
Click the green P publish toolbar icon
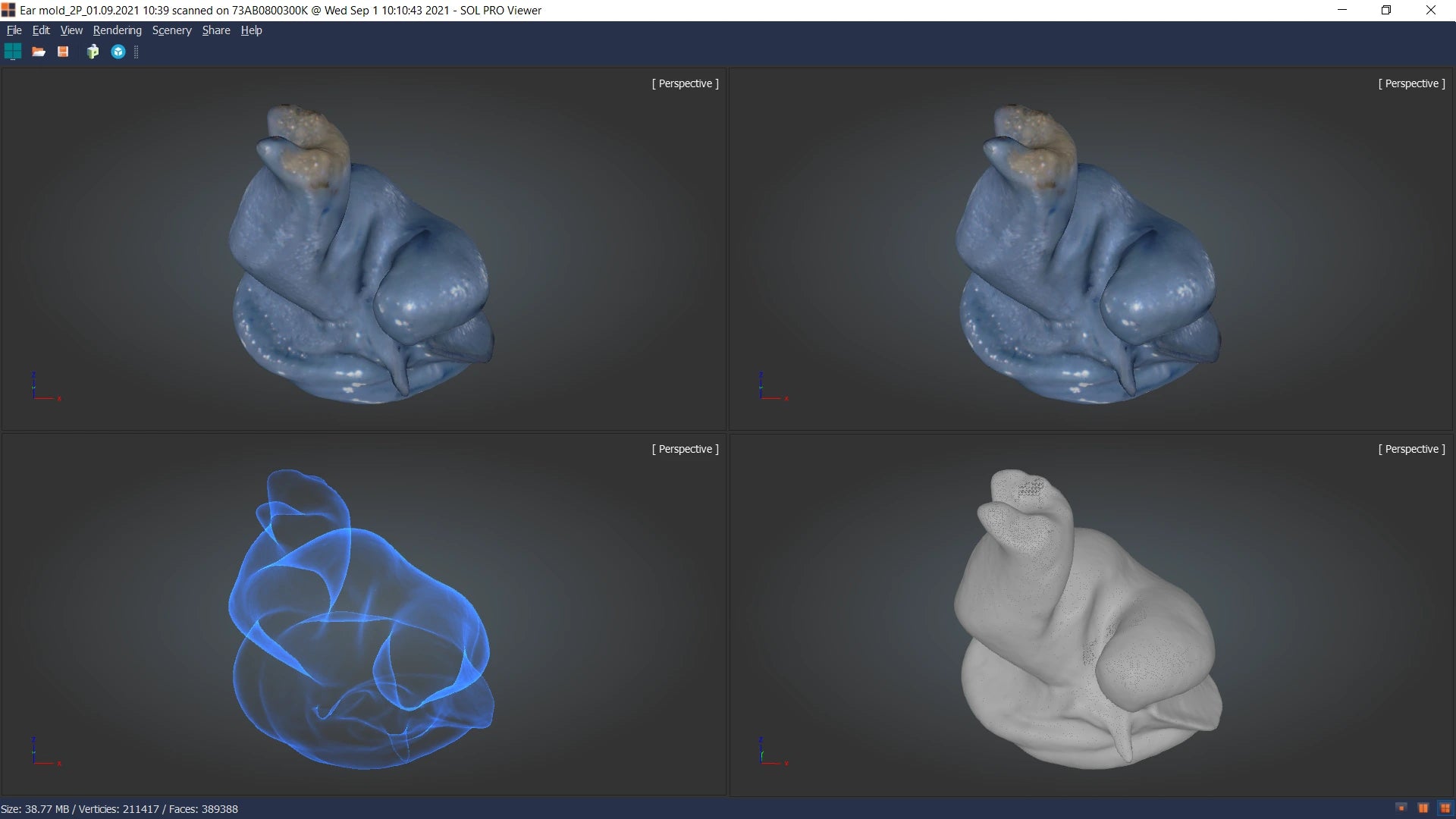(x=93, y=52)
